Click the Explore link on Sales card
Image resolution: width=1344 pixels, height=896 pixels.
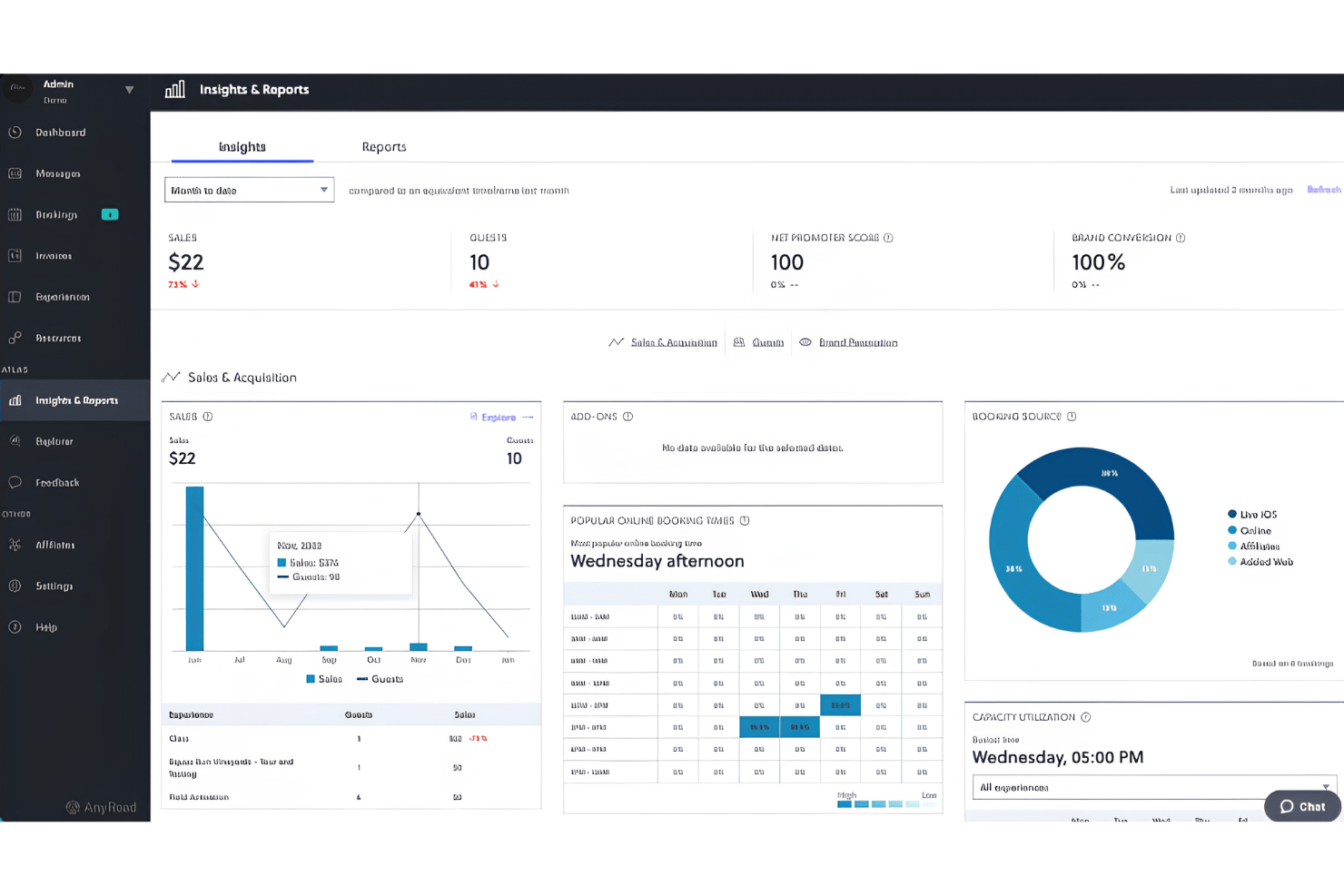coord(499,418)
